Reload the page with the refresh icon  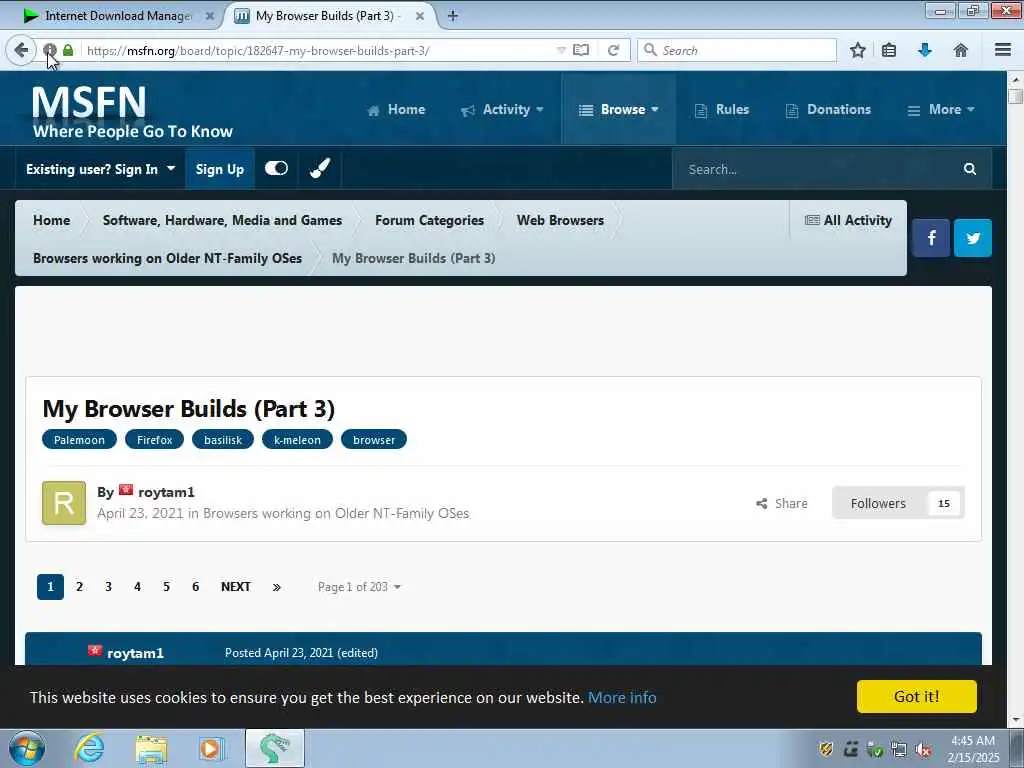coord(613,50)
